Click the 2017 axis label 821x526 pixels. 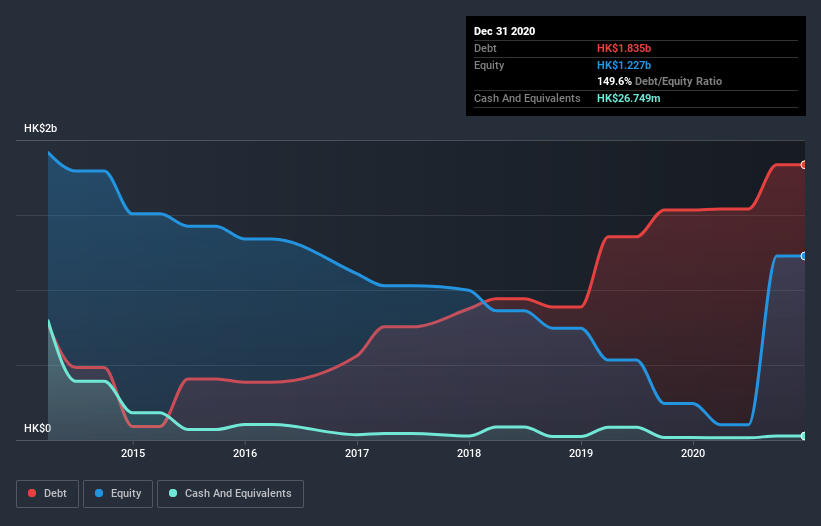click(357, 453)
